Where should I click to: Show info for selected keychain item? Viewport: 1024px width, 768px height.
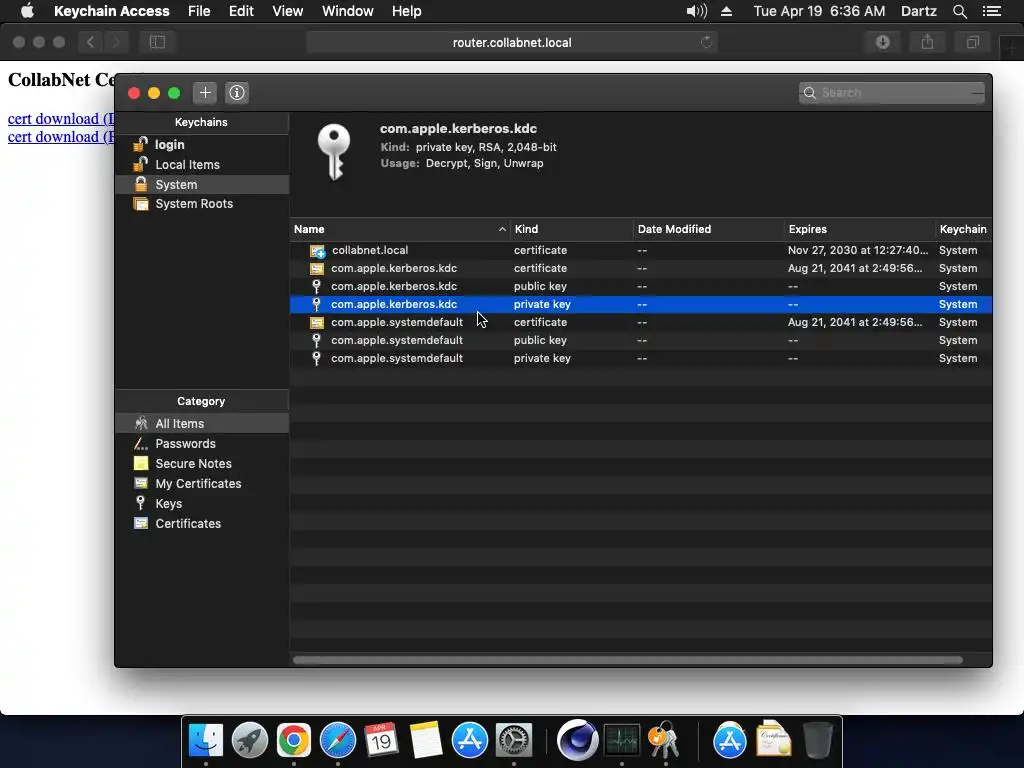coord(237,93)
